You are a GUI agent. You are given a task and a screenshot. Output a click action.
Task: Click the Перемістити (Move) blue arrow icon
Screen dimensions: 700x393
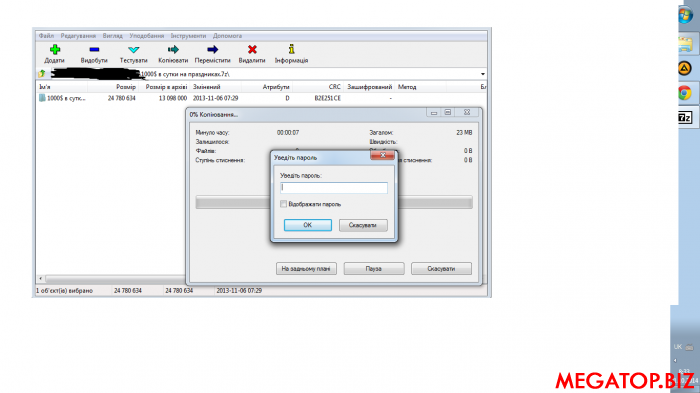coord(212,50)
